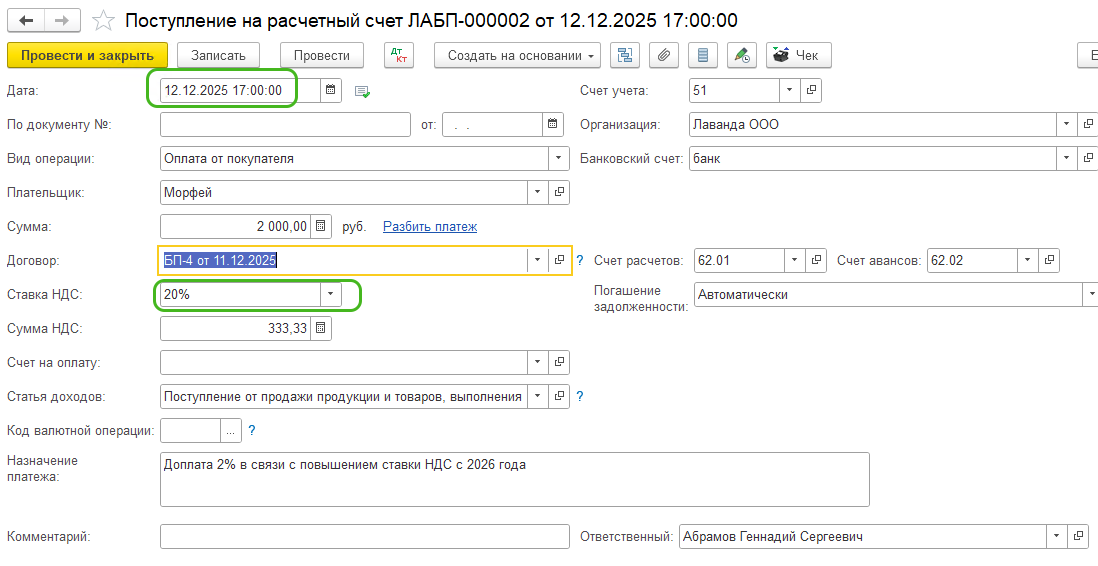The height and width of the screenshot is (566, 1098).
Task: Open calculator for Сумма НДС field
Action: click(321, 328)
